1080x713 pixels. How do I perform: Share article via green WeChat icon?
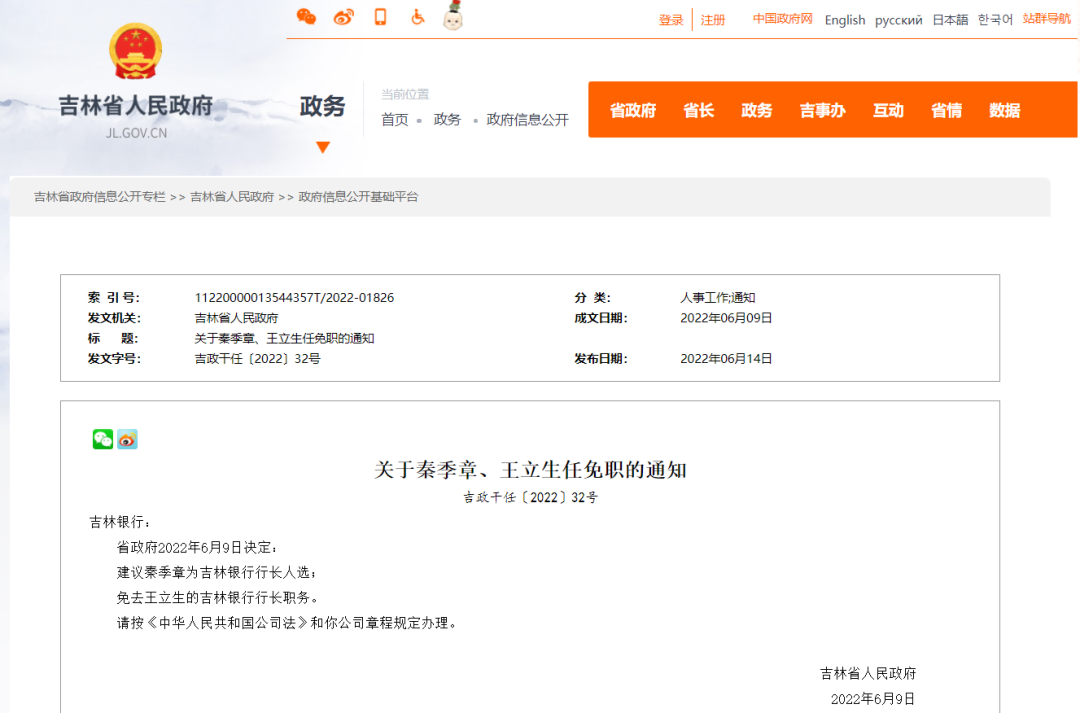pos(102,439)
